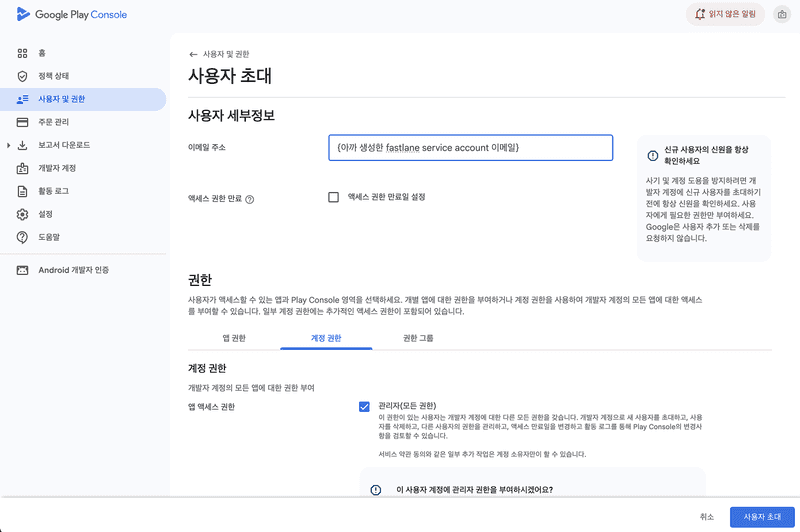The image size is (800, 532).
Task: Click the 설정 gear icon
Action: pyautogui.click(x=22, y=214)
